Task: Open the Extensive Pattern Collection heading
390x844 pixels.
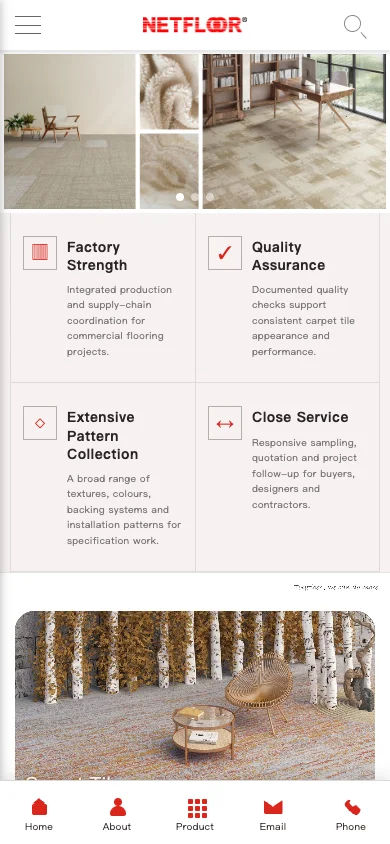Action: pos(102,435)
